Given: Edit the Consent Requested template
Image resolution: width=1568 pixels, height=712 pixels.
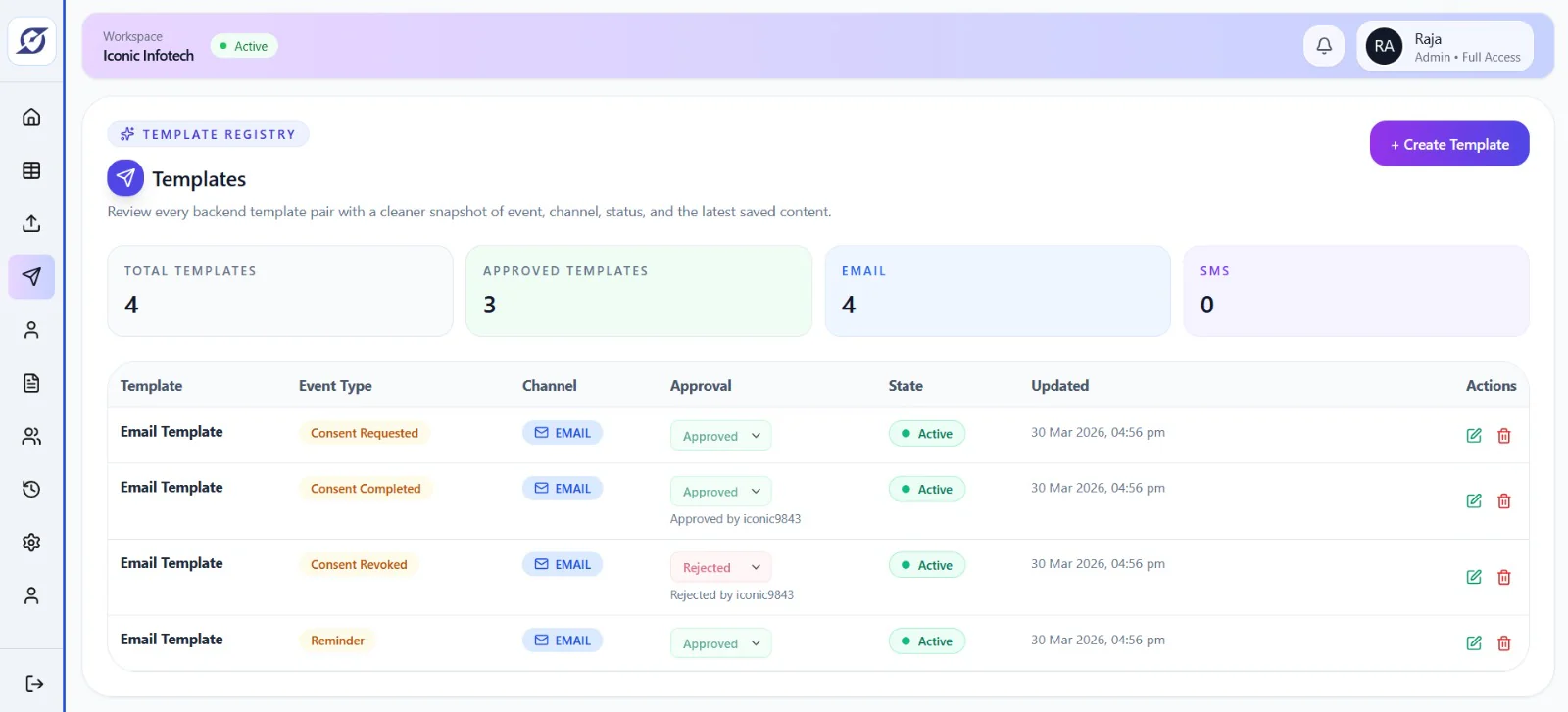Looking at the screenshot, I should pyautogui.click(x=1474, y=436).
